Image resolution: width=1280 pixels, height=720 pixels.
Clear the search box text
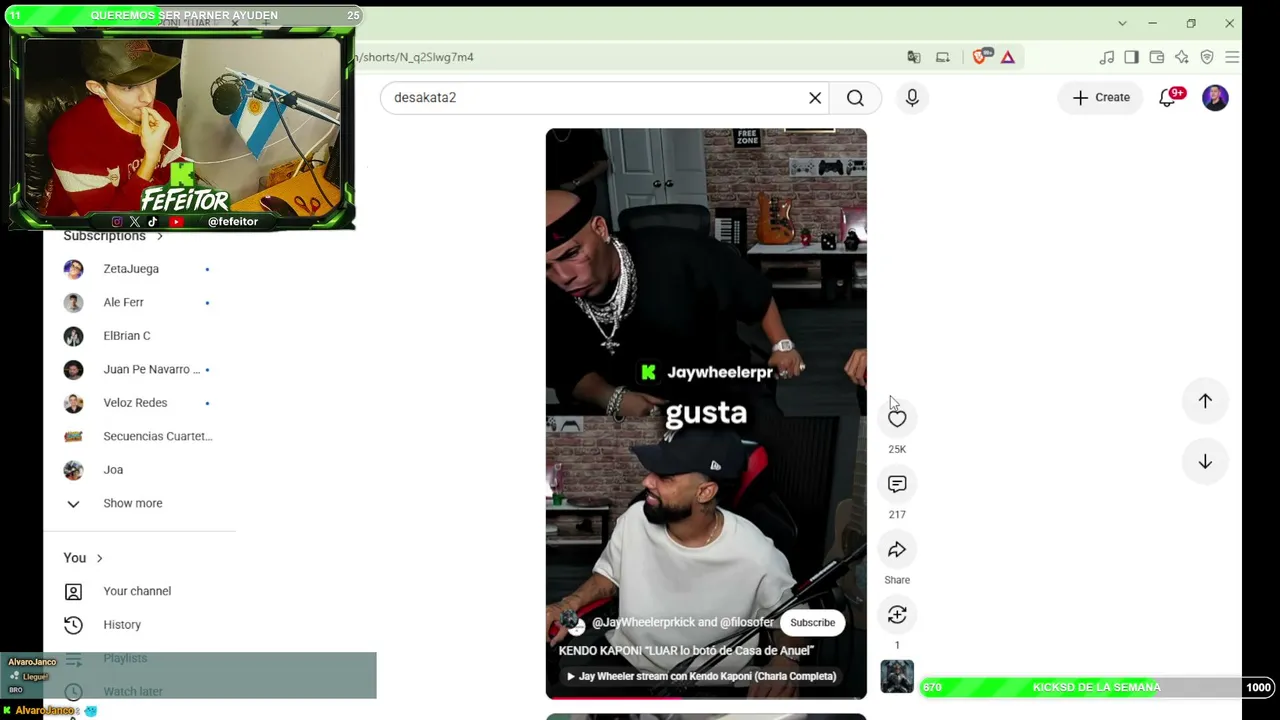[x=815, y=97]
